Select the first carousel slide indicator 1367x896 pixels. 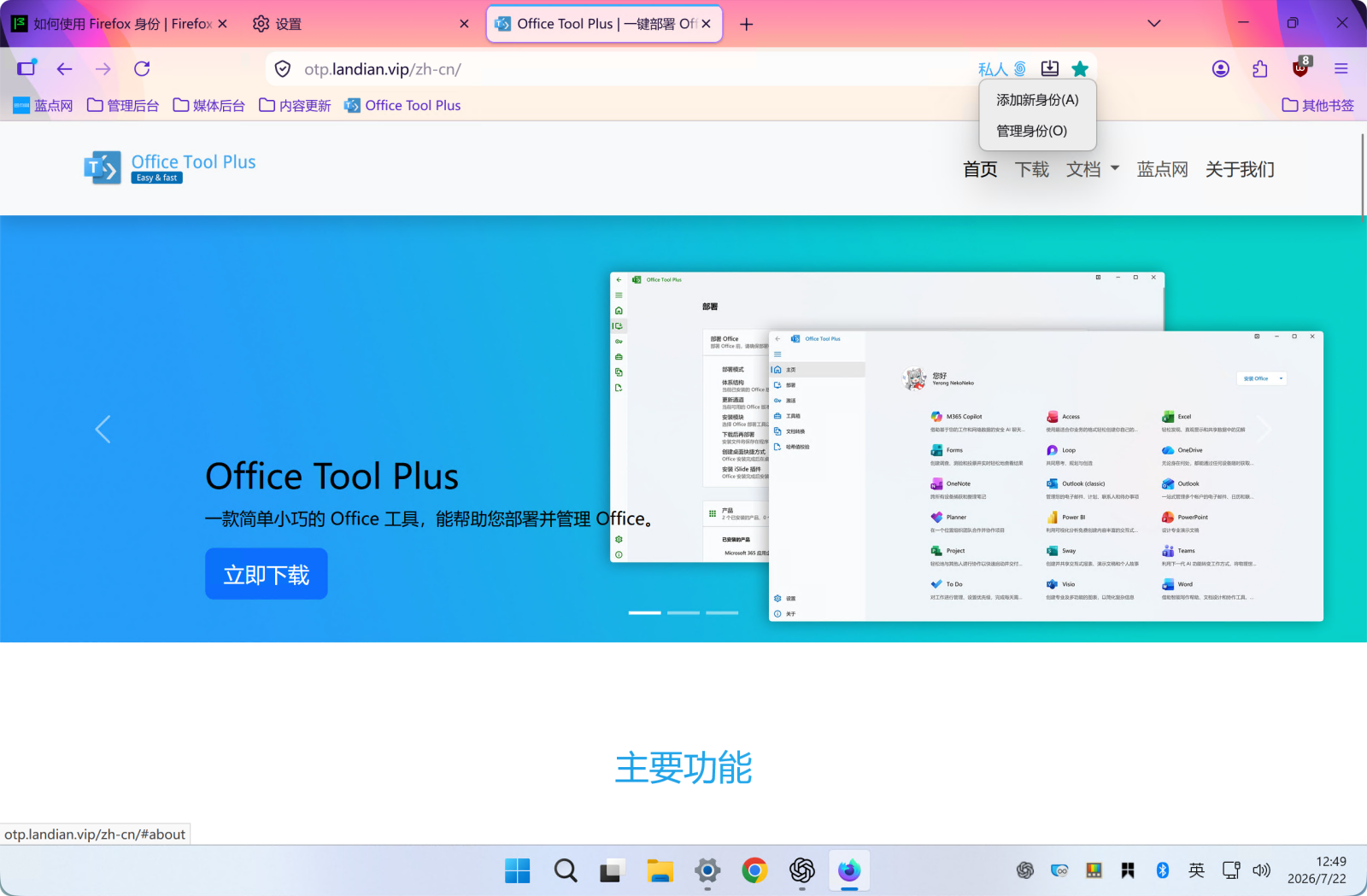click(645, 612)
